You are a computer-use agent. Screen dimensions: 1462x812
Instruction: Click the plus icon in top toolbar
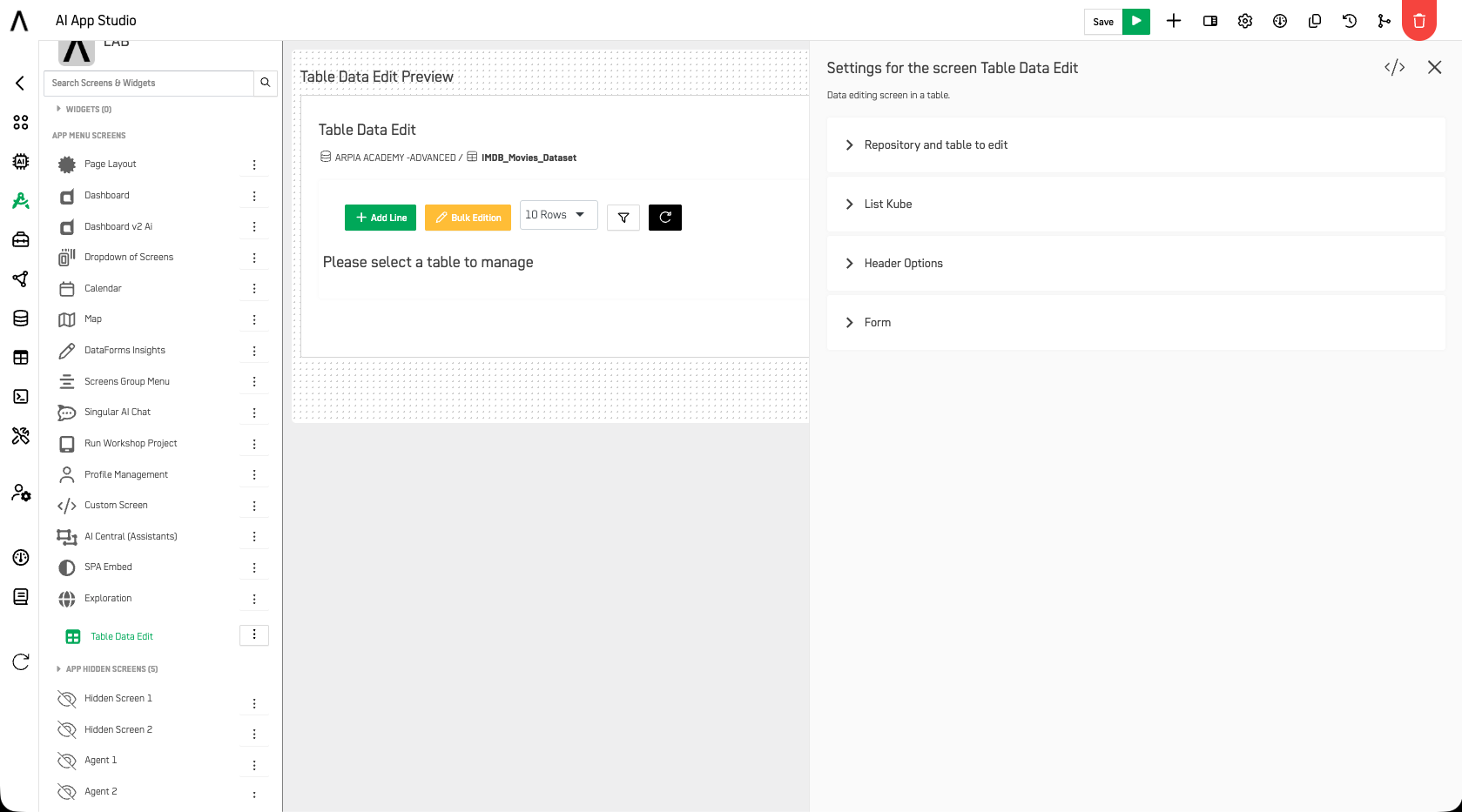pyautogui.click(x=1174, y=21)
